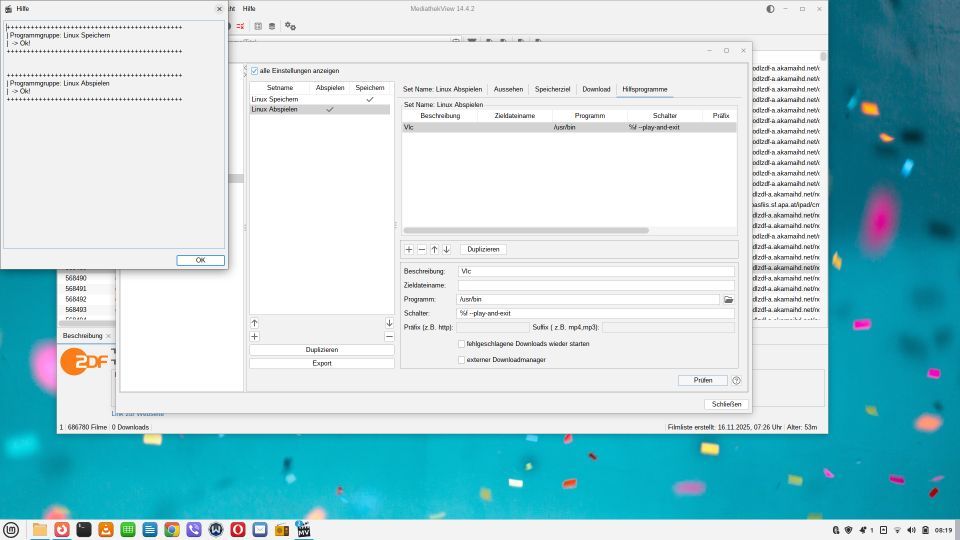Remove the selected program with the minus icon below the program table

tap(421, 249)
